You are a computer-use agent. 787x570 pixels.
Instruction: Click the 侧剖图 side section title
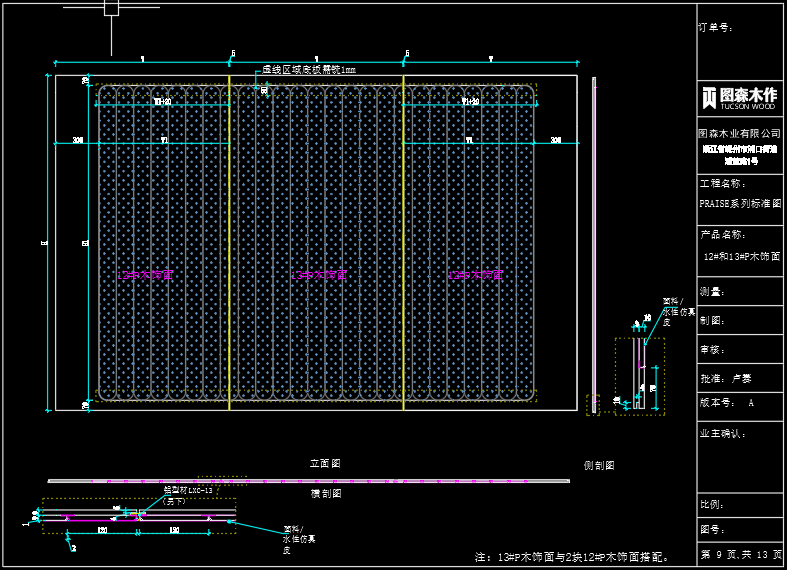click(x=599, y=466)
